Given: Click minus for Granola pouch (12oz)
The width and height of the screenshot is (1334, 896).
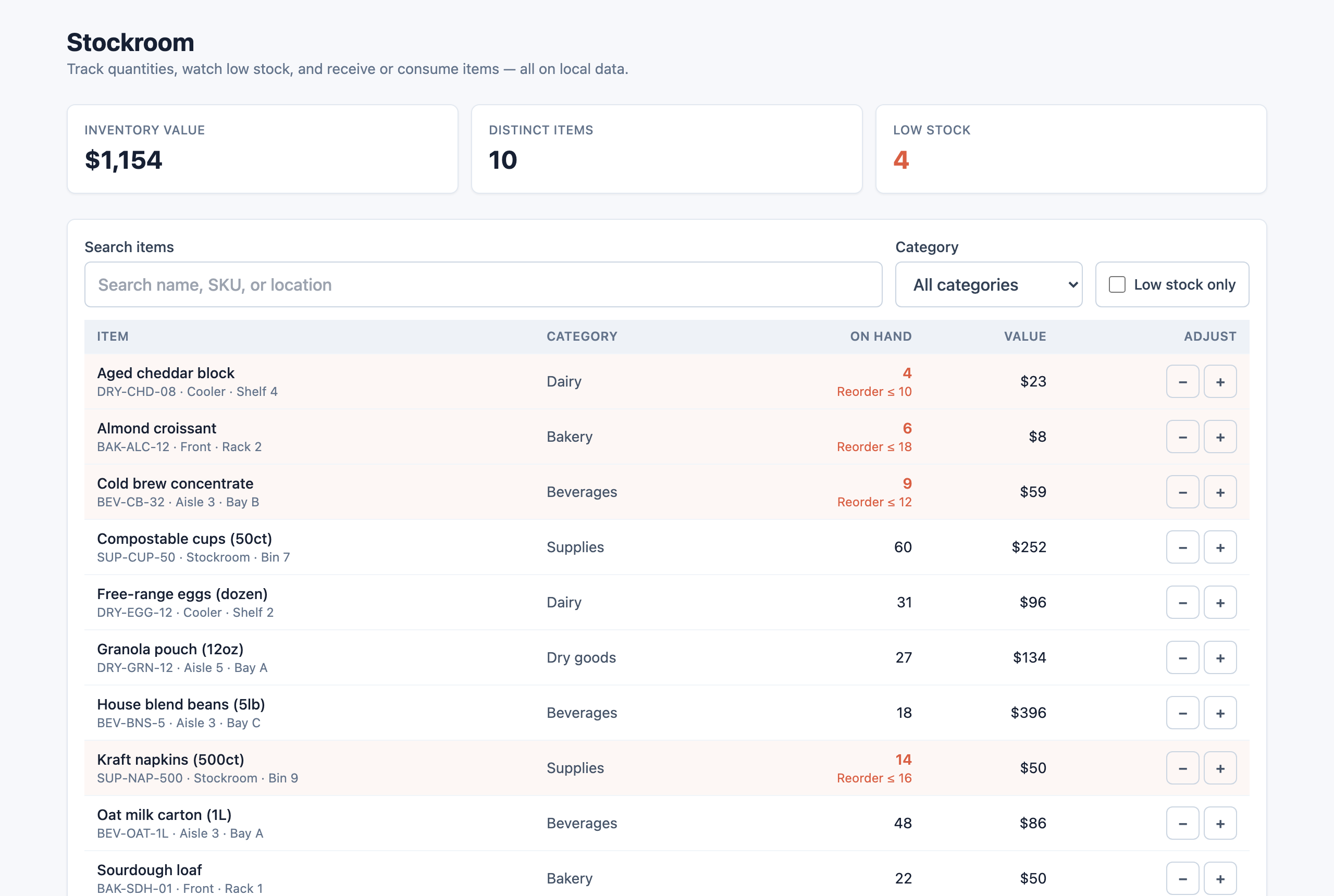Looking at the screenshot, I should point(1182,658).
